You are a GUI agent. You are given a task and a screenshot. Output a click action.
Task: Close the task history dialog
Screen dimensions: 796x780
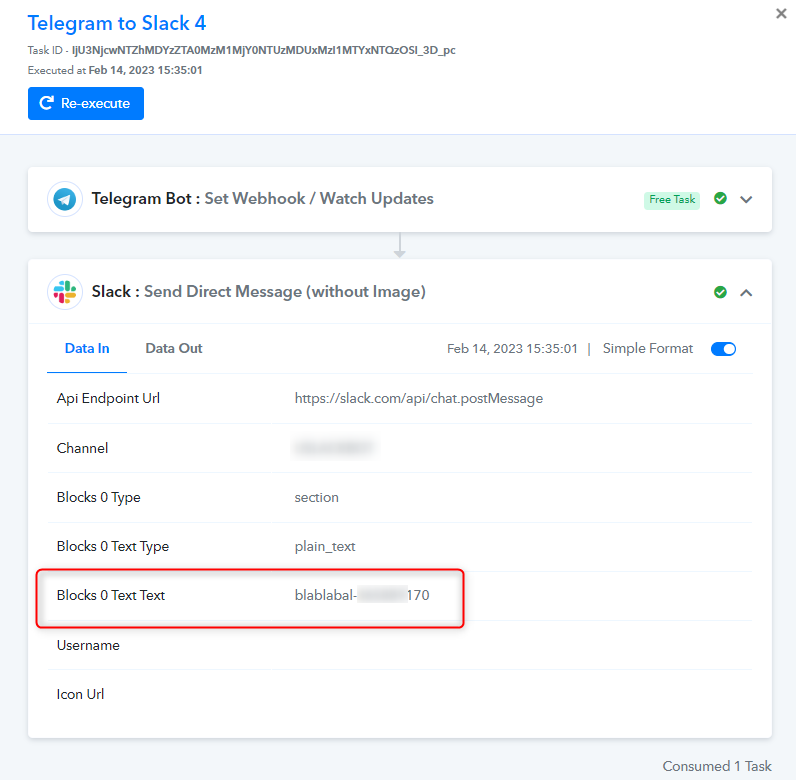(x=781, y=14)
